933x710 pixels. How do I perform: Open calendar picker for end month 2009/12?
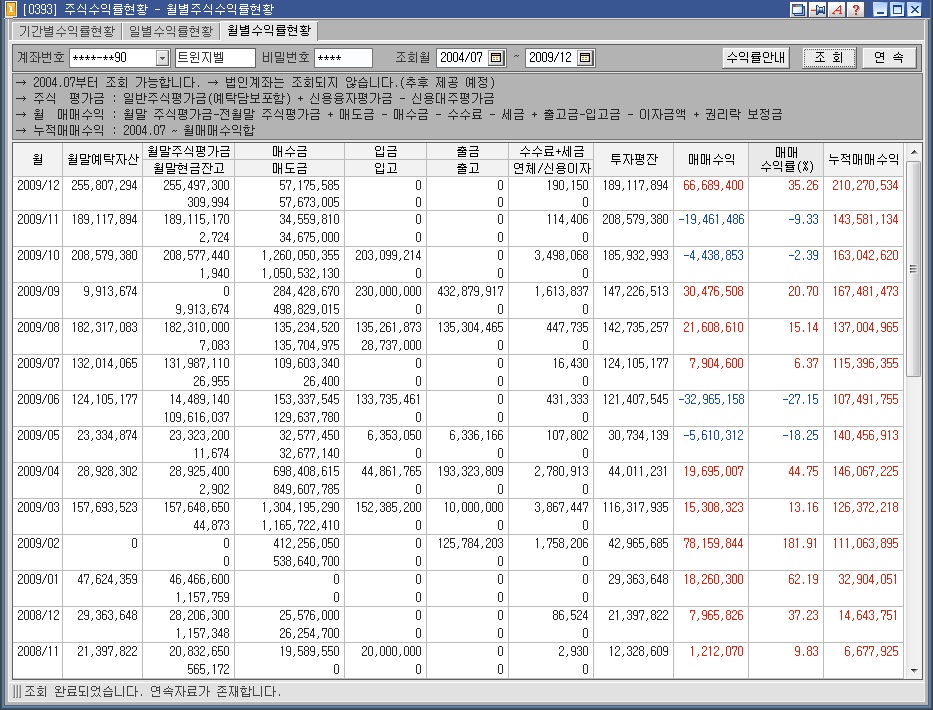(x=585, y=58)
